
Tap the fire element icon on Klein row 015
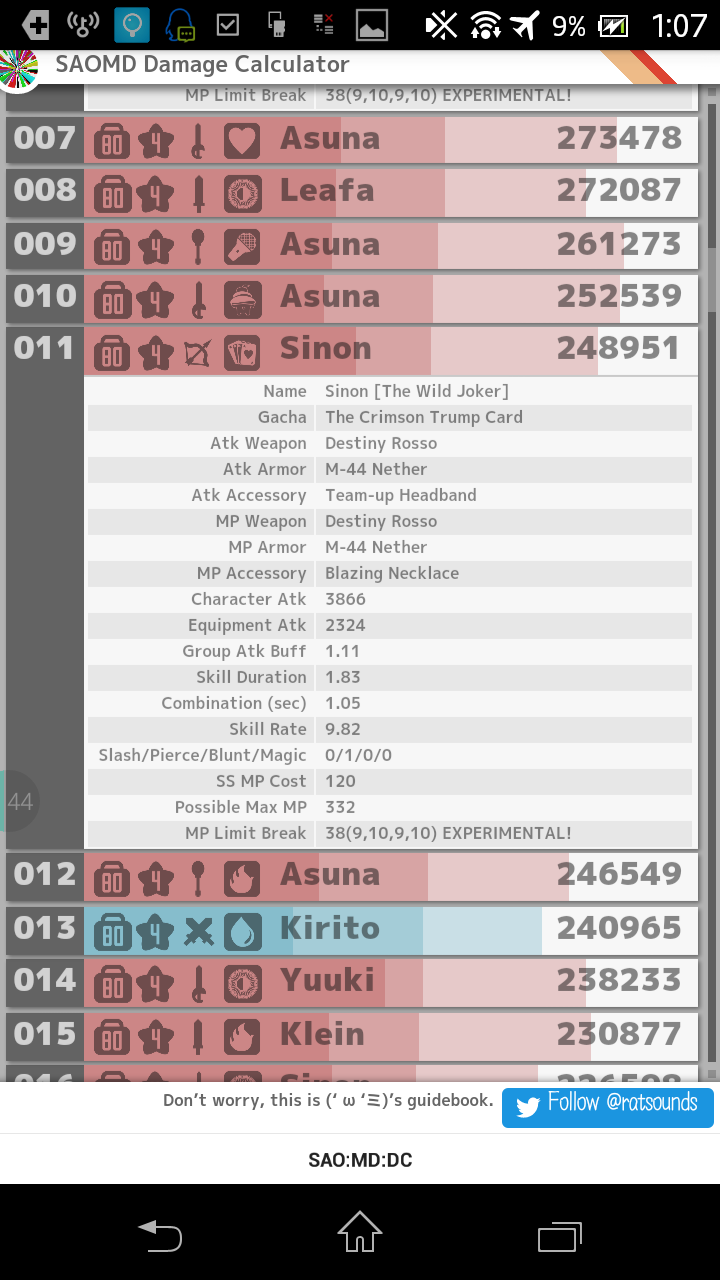pyautogui.click(x=242, y=1036)
